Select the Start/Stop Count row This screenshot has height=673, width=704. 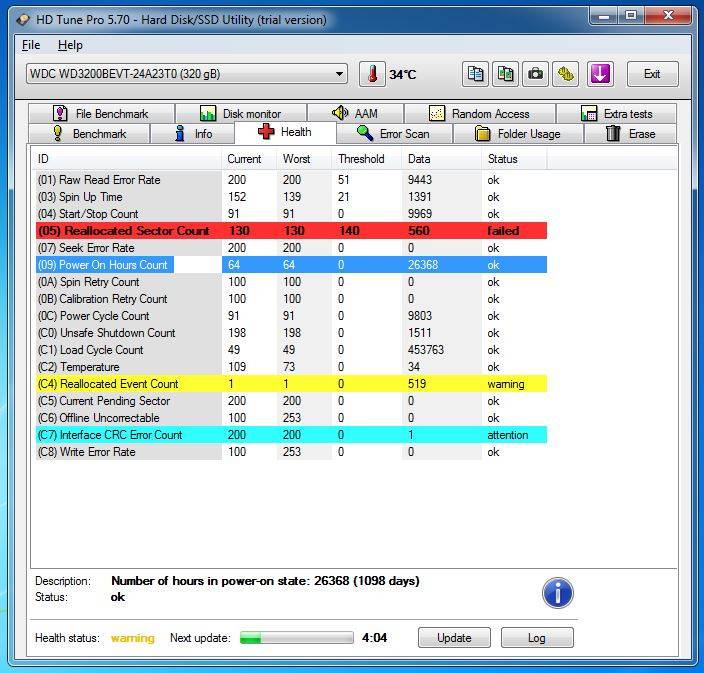coord(291,214)
